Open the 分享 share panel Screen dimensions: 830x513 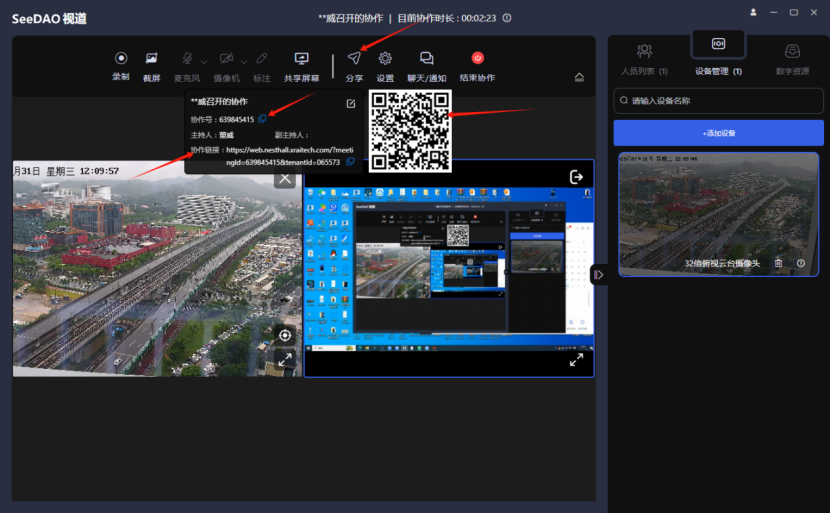pyautogui.click(x=354, y=66)
